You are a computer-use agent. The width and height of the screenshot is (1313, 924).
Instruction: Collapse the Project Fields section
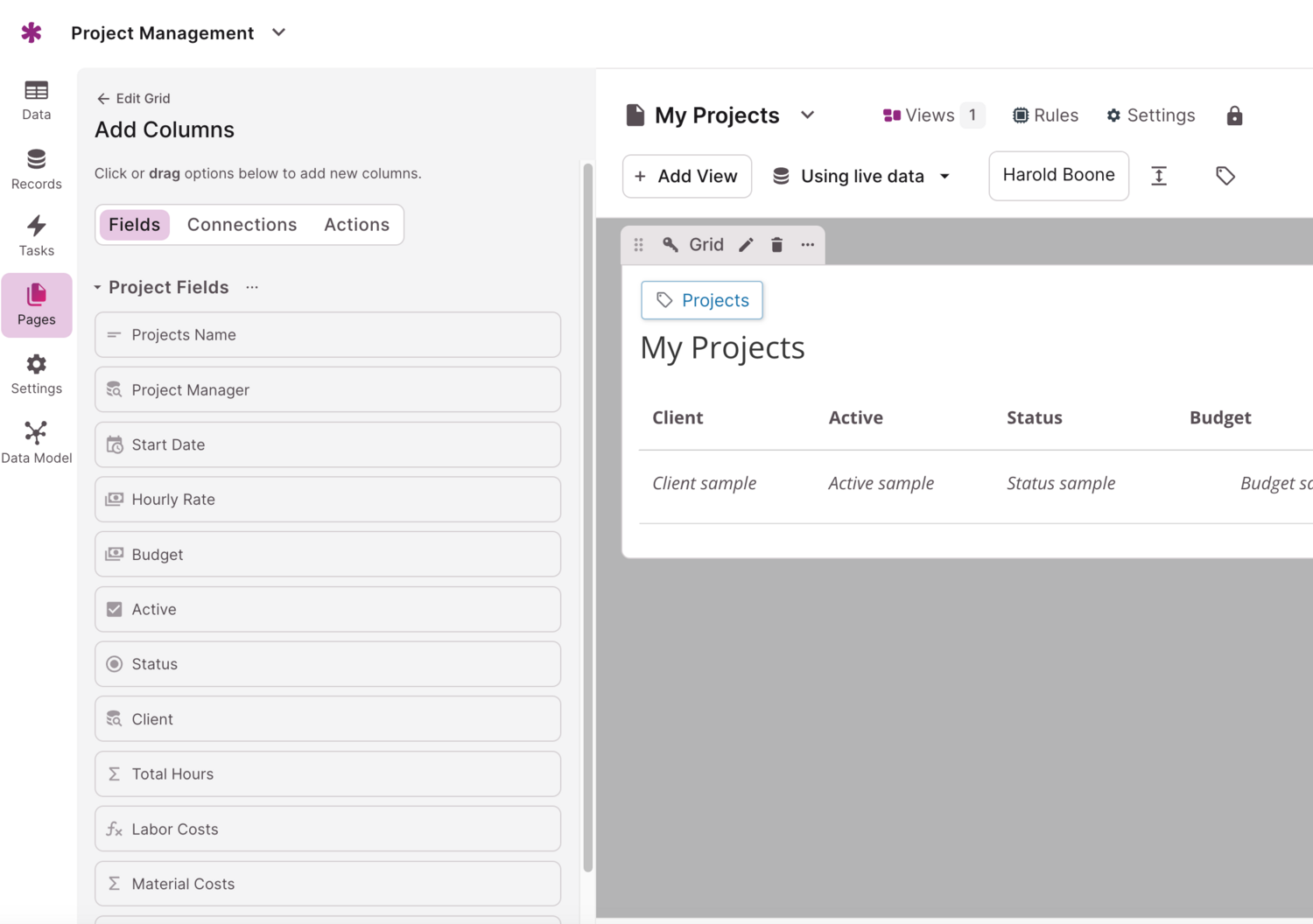point(98,288)
